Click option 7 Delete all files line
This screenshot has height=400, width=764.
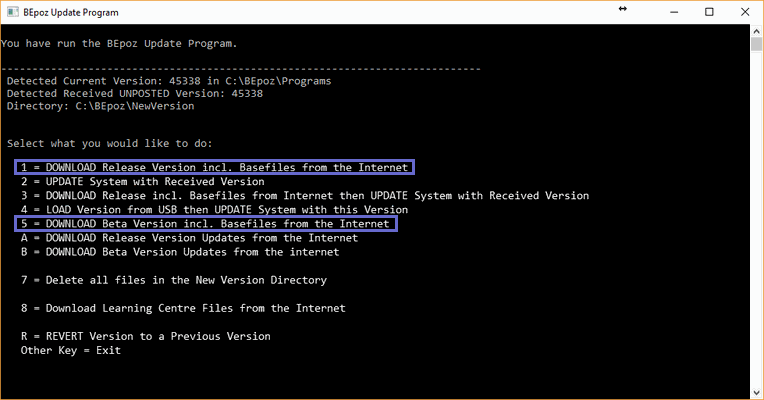[x=173, y=280]
